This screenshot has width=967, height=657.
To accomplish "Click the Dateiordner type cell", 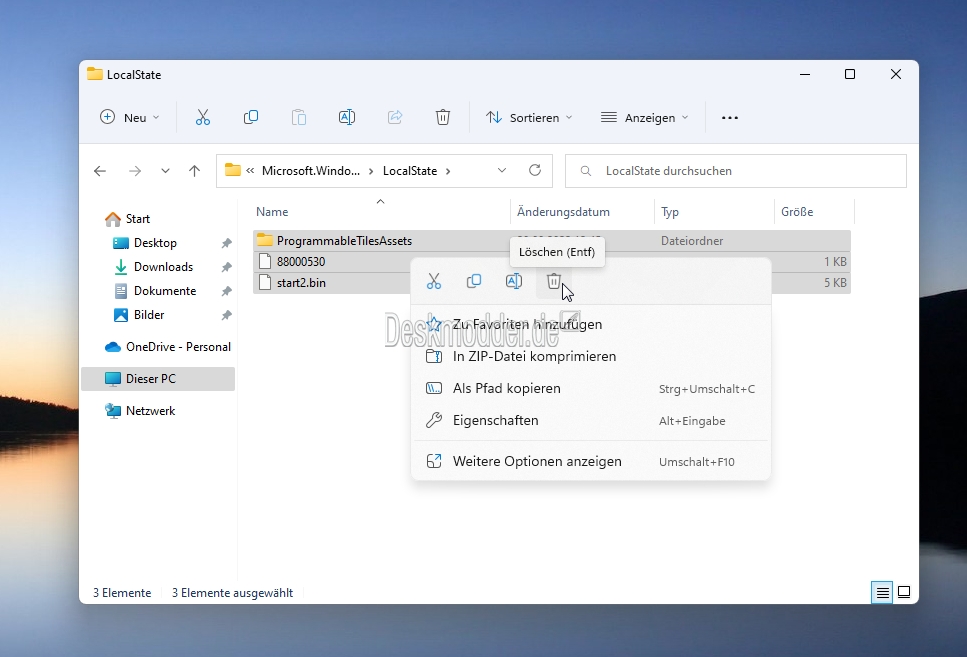I will tap(692, 241).
